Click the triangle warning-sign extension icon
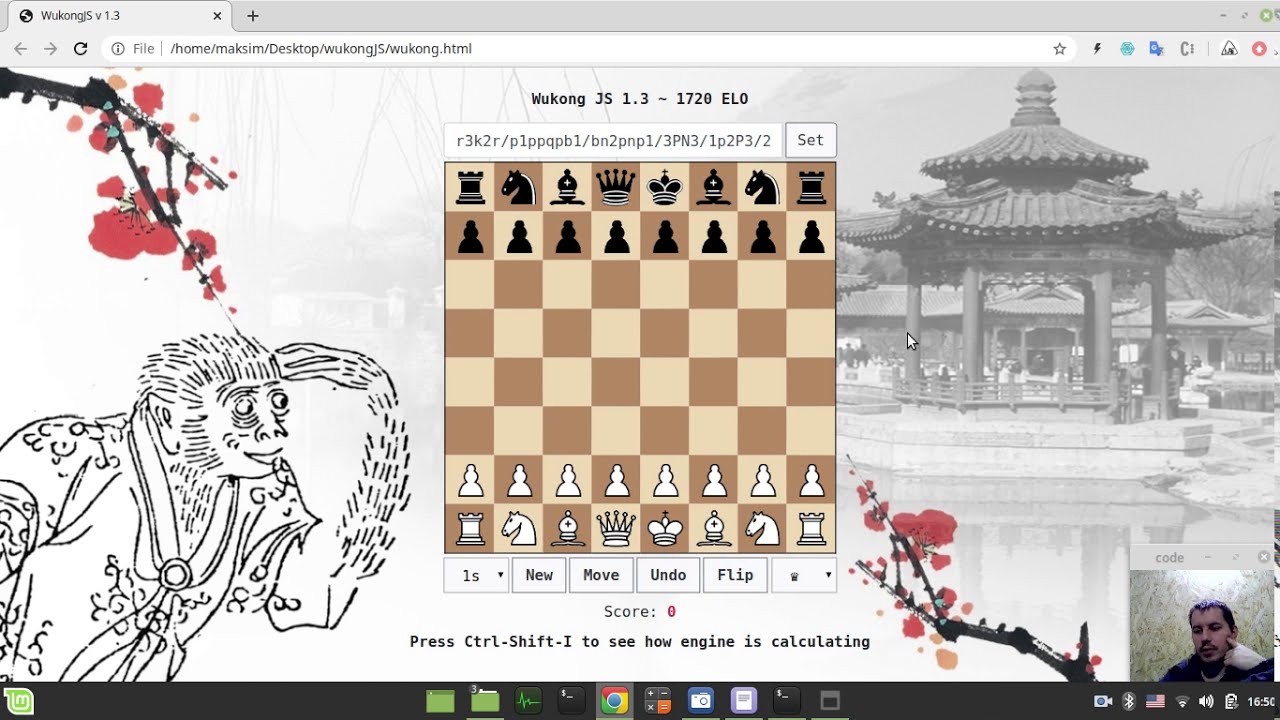The width and height of the screenshot is (1280, 720). click(1230, 48)
